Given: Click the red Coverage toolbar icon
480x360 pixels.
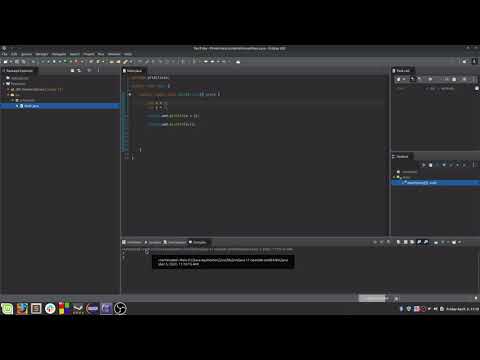Looking at the screenshot, I should [76, 62].
